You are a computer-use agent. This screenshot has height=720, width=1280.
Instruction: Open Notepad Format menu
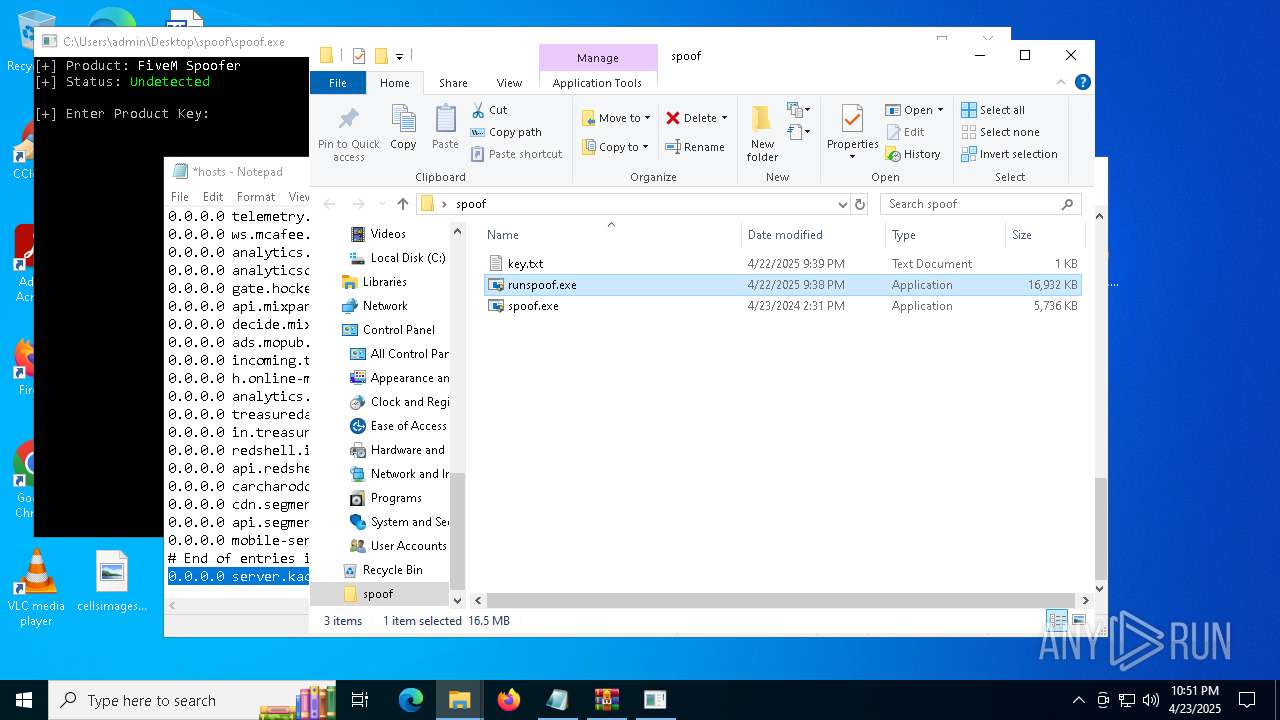[x=256, y=197]
